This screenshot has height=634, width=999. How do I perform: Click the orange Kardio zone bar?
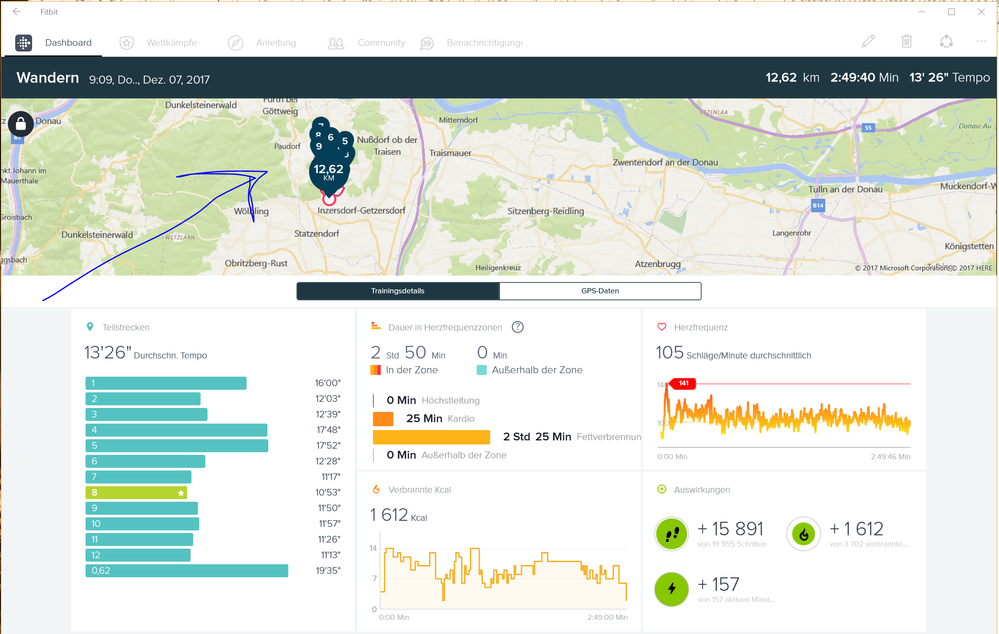tap(383, 419)
